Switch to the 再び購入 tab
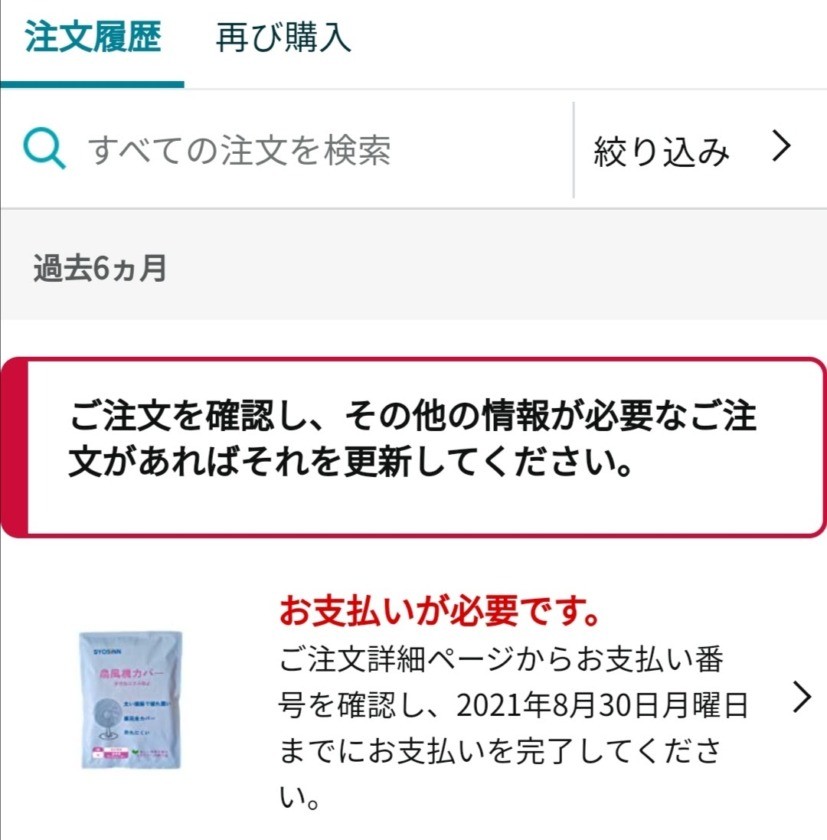The height and width of the screenshot is (840, 827). click(283, 38)
